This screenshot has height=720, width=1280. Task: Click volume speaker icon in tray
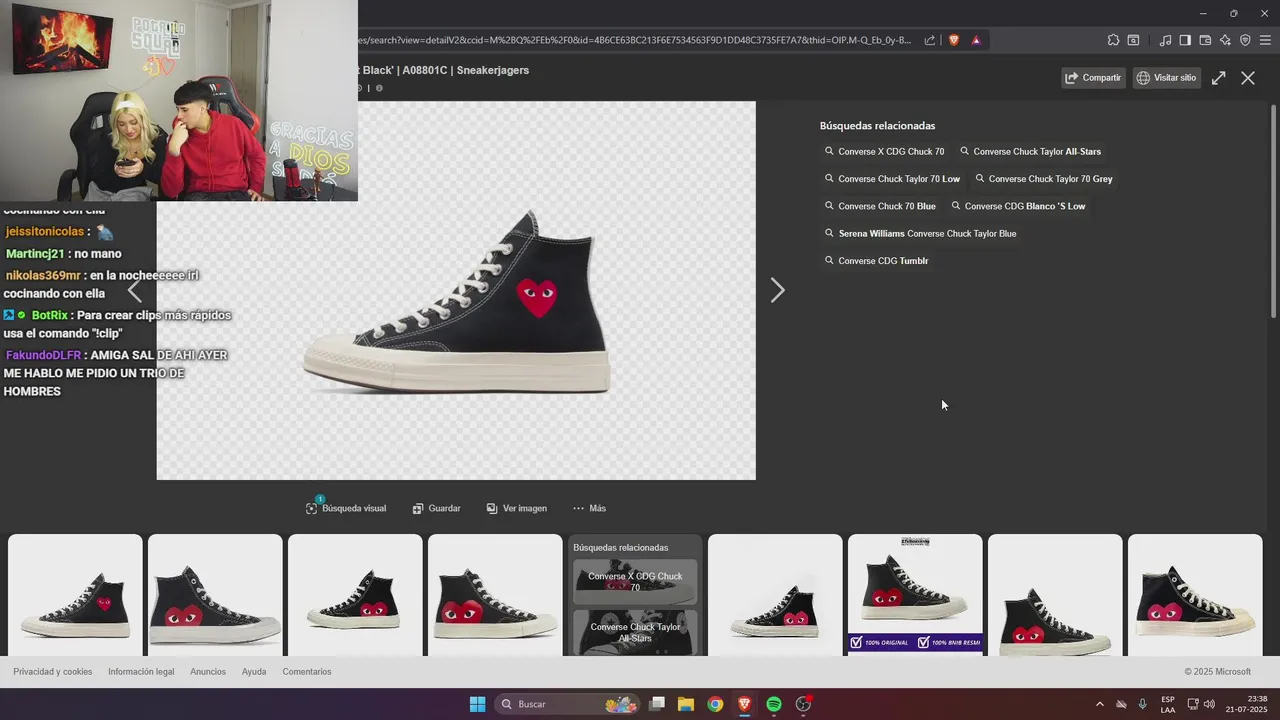coord(1210,704)
